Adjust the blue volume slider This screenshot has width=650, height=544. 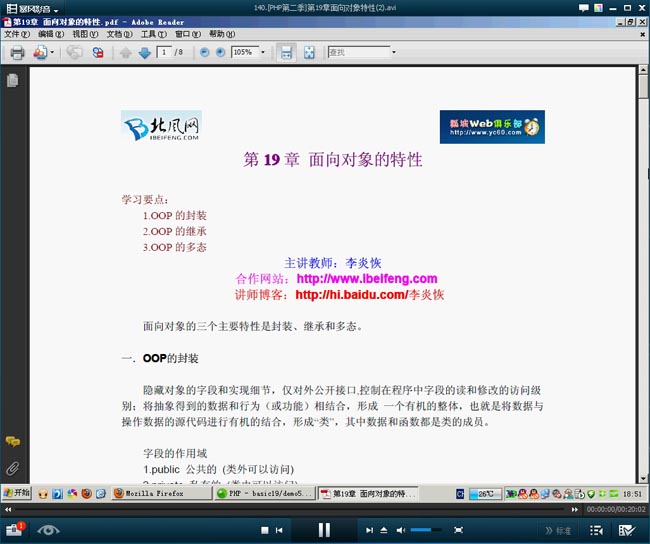point(425,529)
